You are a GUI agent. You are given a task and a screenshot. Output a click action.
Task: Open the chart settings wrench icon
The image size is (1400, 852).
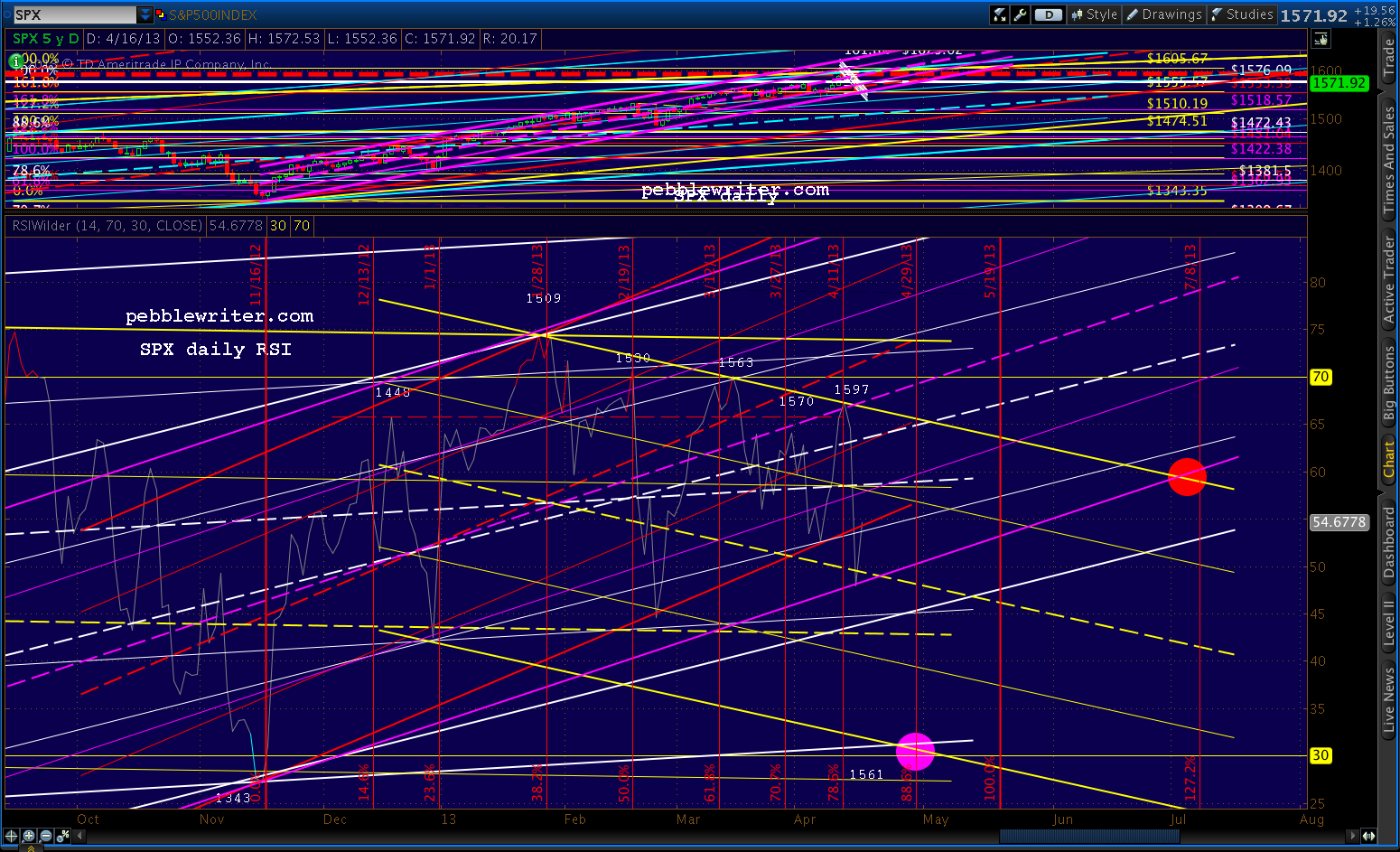pyautogui.click(x=1021, y=14)
